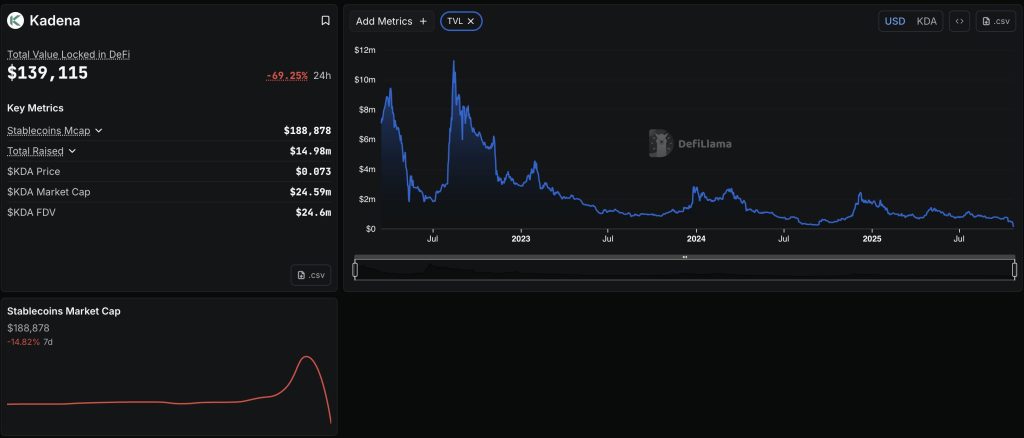The image size is (1024, 438).
Task: Click the -14.82% 7d change
Action: pos(24,342)
